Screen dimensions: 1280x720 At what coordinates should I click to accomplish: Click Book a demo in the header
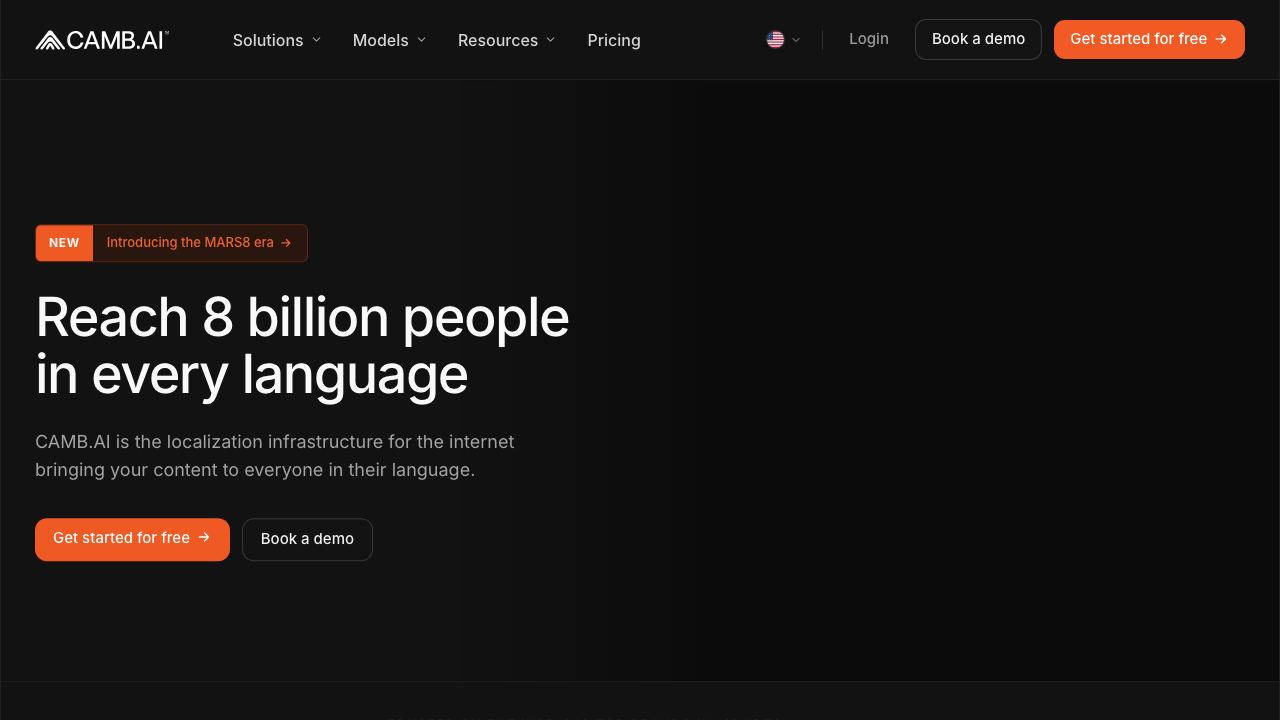(978, 39)
